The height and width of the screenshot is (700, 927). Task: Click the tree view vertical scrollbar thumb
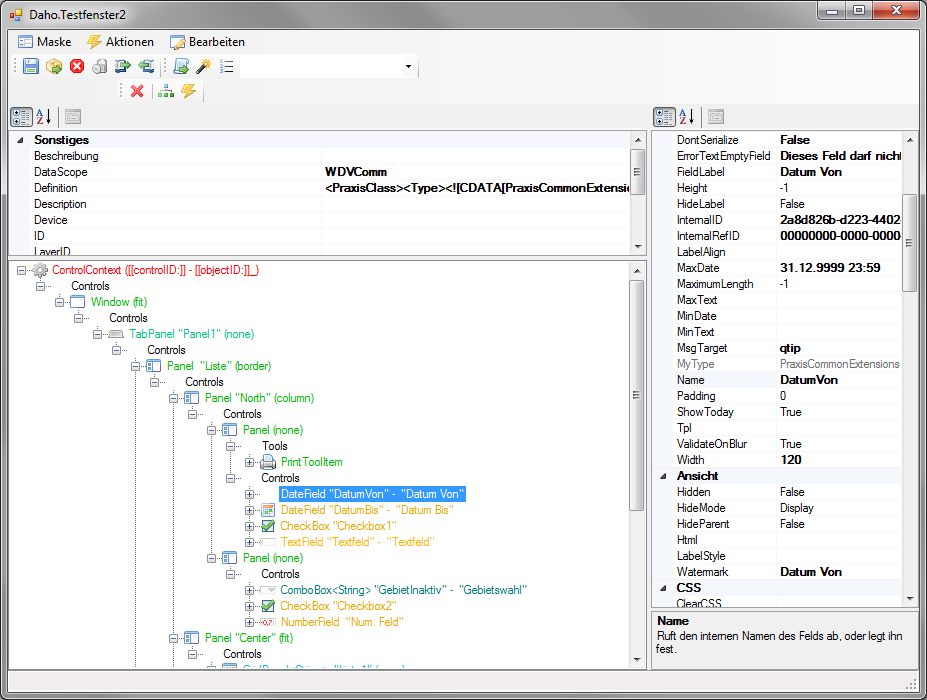637,395
